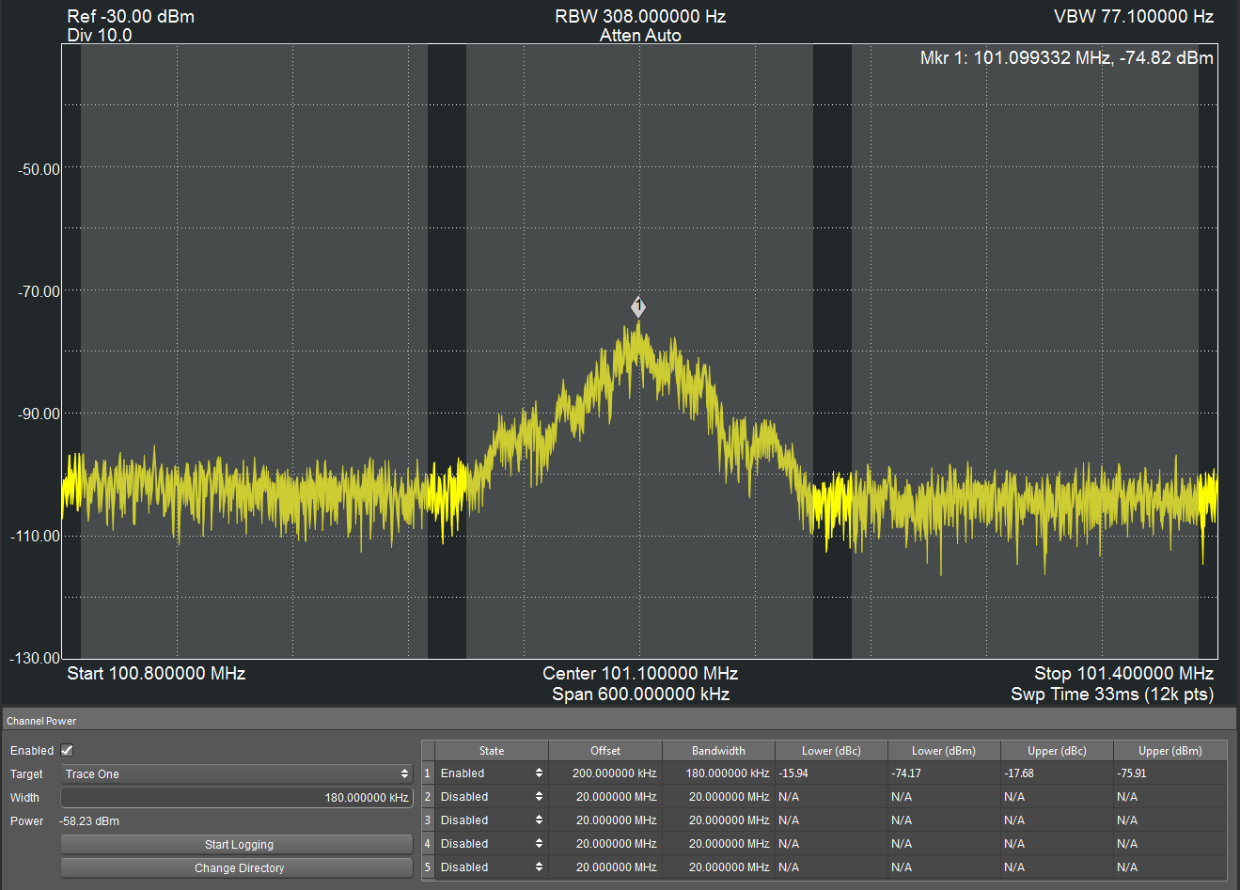
Task: Click the State column header
Action: [x=492, y=750]
